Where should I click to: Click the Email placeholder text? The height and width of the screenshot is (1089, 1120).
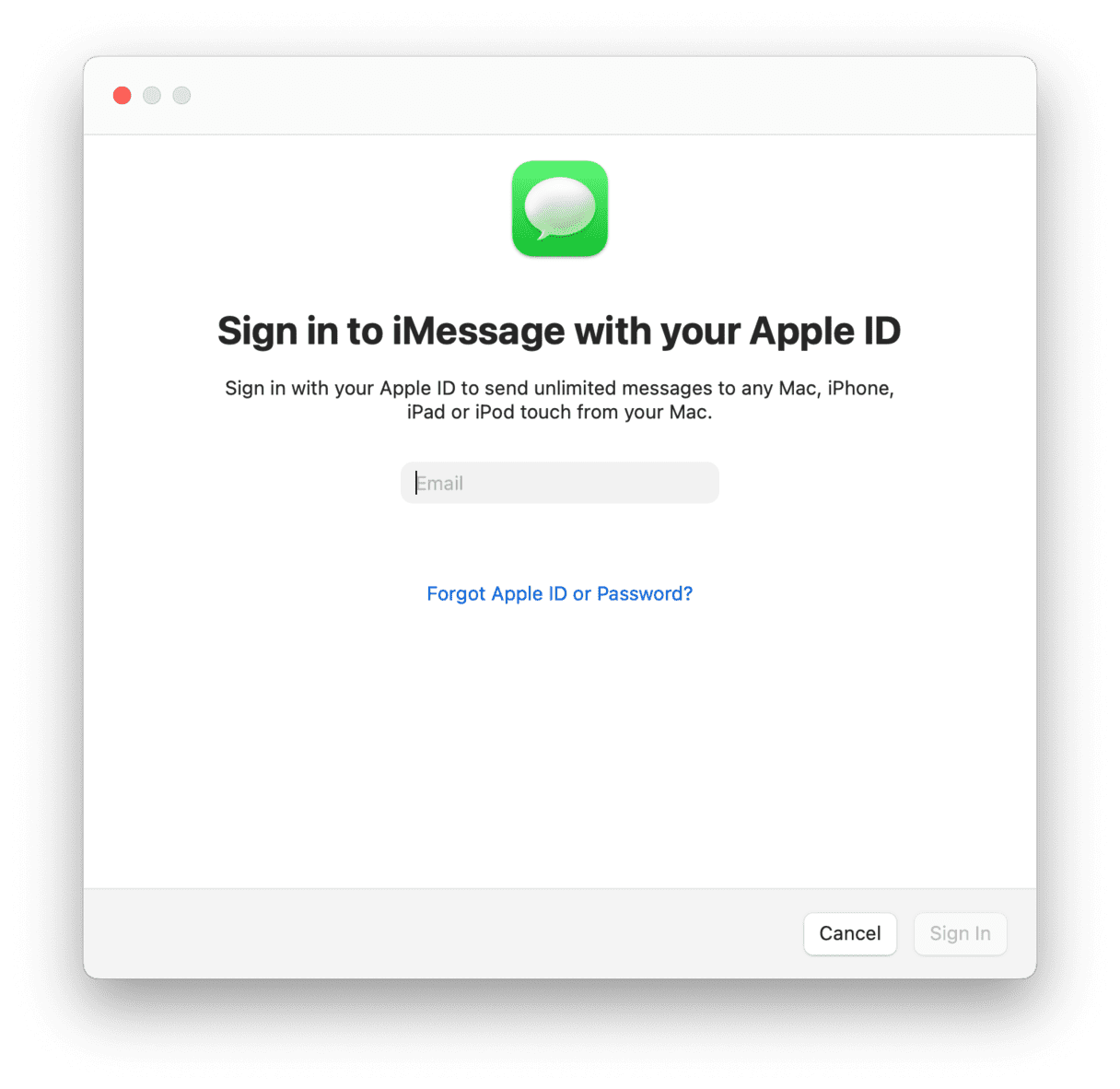[440, 483]
